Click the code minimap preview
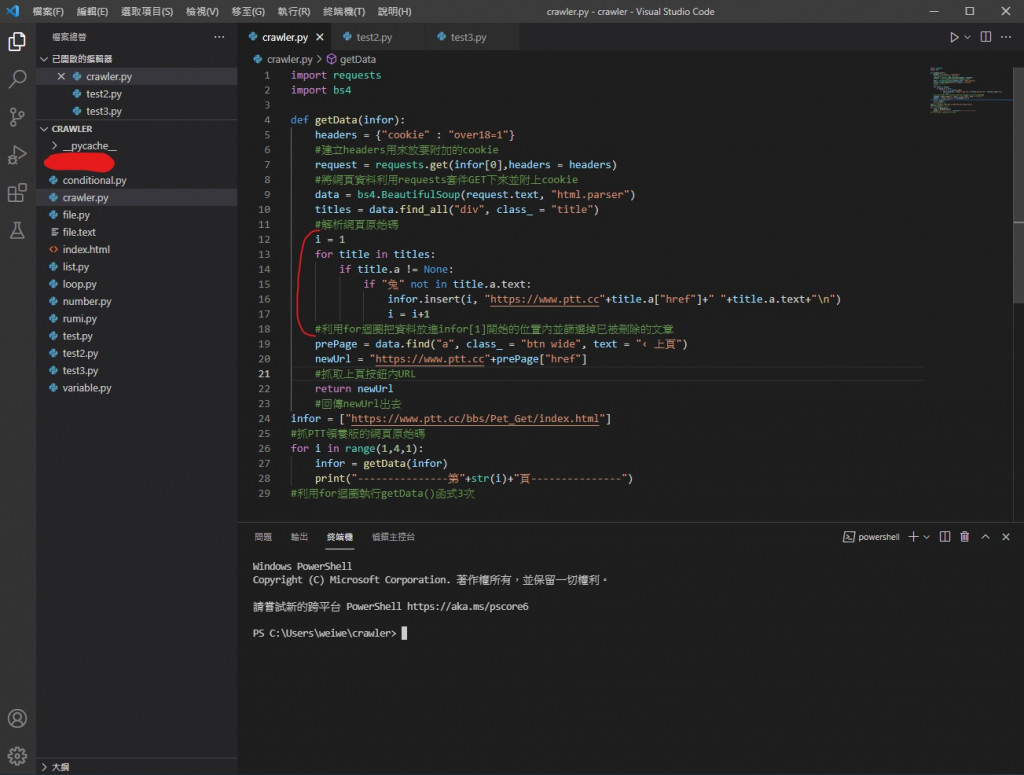The height and width of the screenshot is (775, 1024). point(970,91)
